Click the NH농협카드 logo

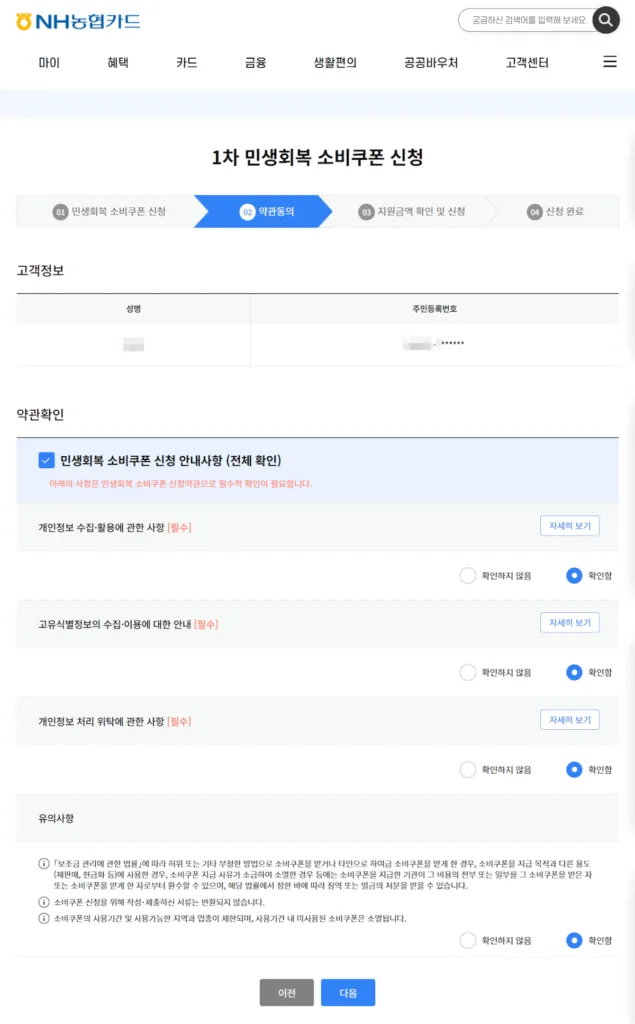click(78, 21)
